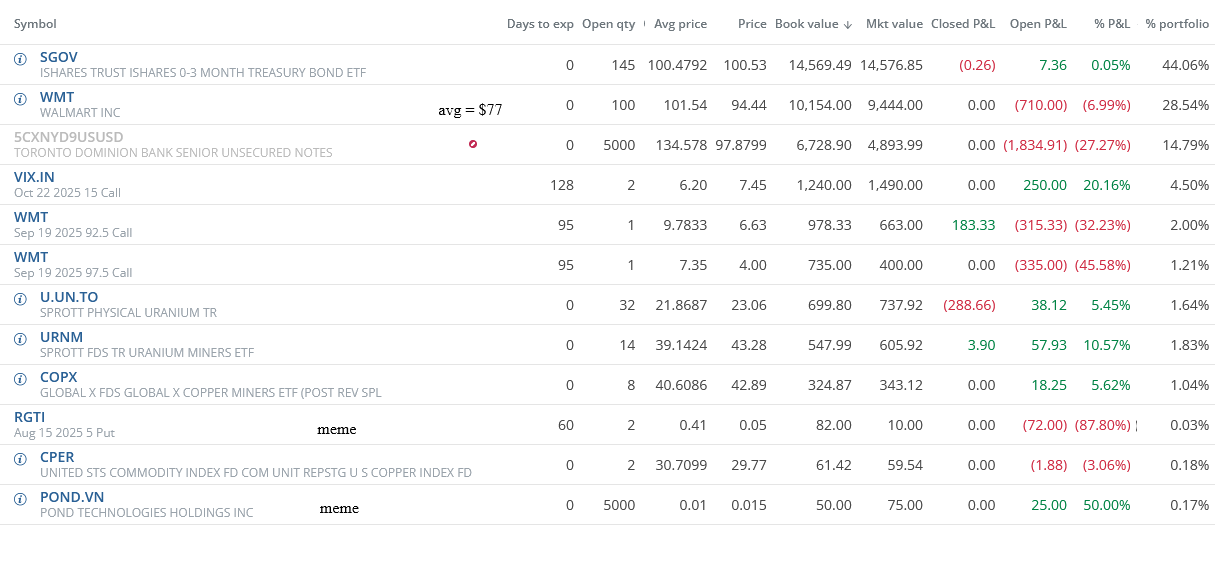1215x572 pixels.
Task: Open URNM symbol link
Action: click(x=61, y=337)
